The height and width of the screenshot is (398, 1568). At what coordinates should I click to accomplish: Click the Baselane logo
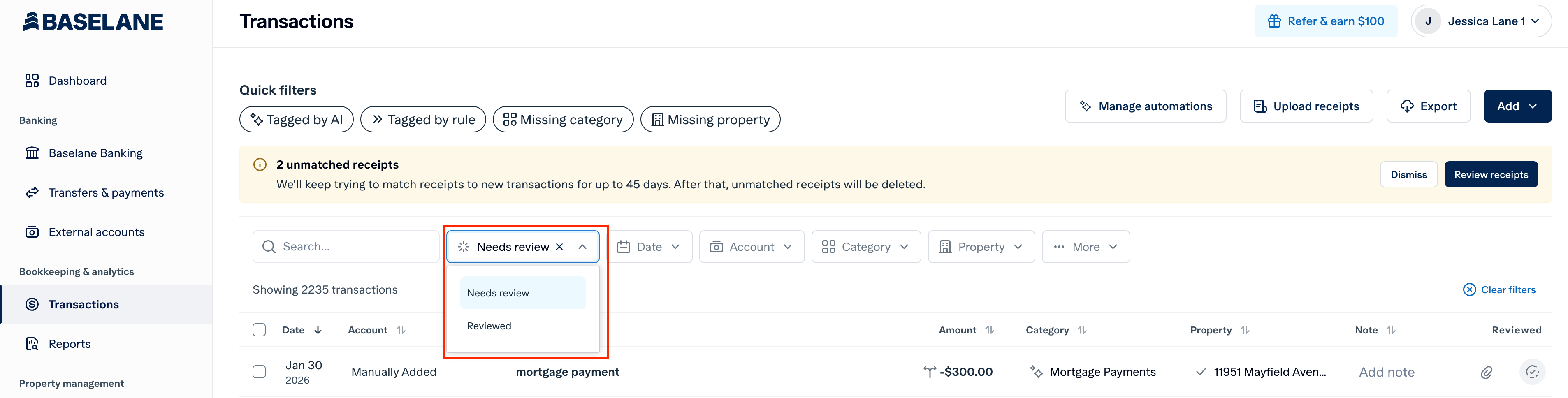(93, 21)
